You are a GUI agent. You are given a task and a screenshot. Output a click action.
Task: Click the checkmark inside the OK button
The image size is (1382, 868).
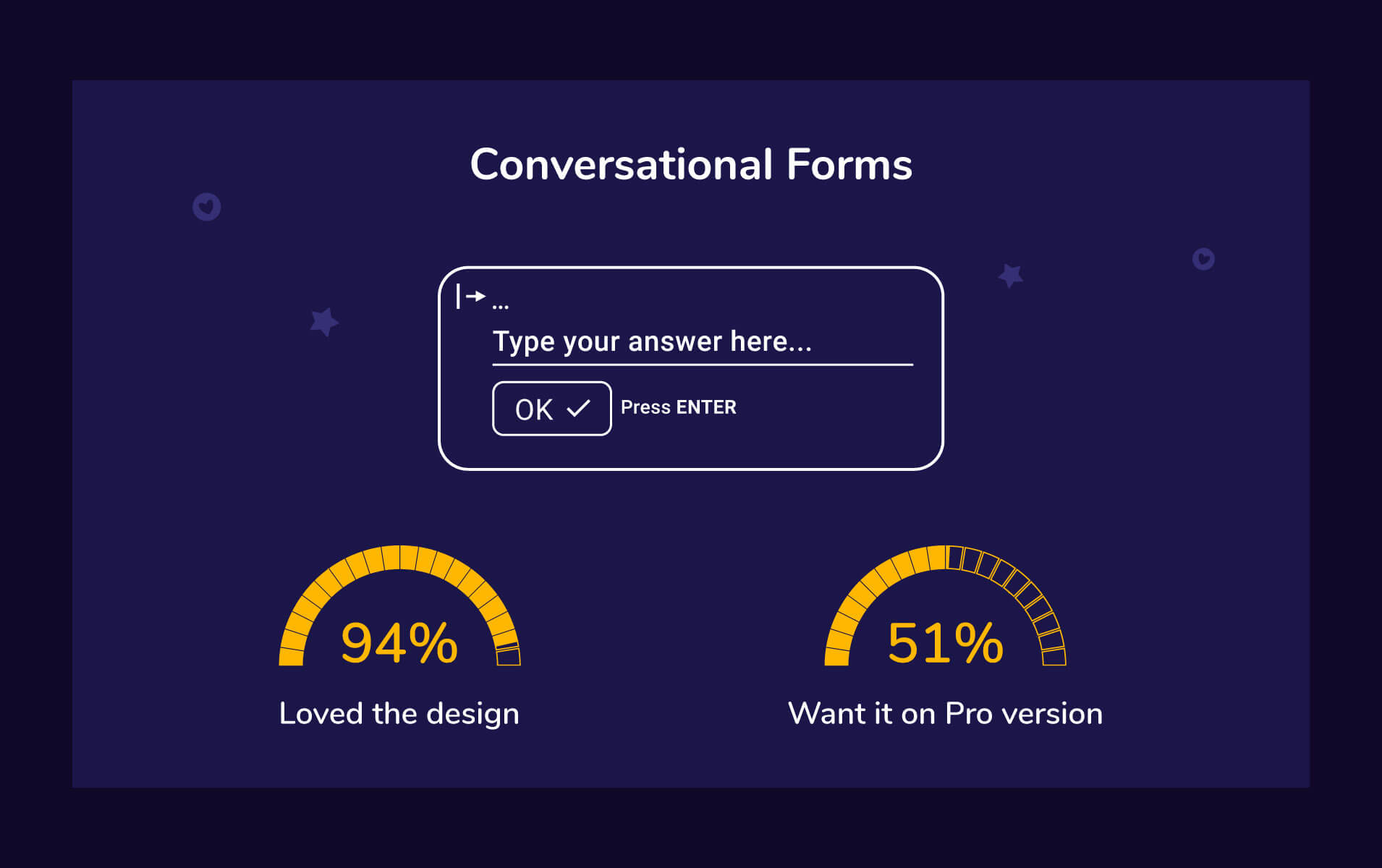pos(578,409)
